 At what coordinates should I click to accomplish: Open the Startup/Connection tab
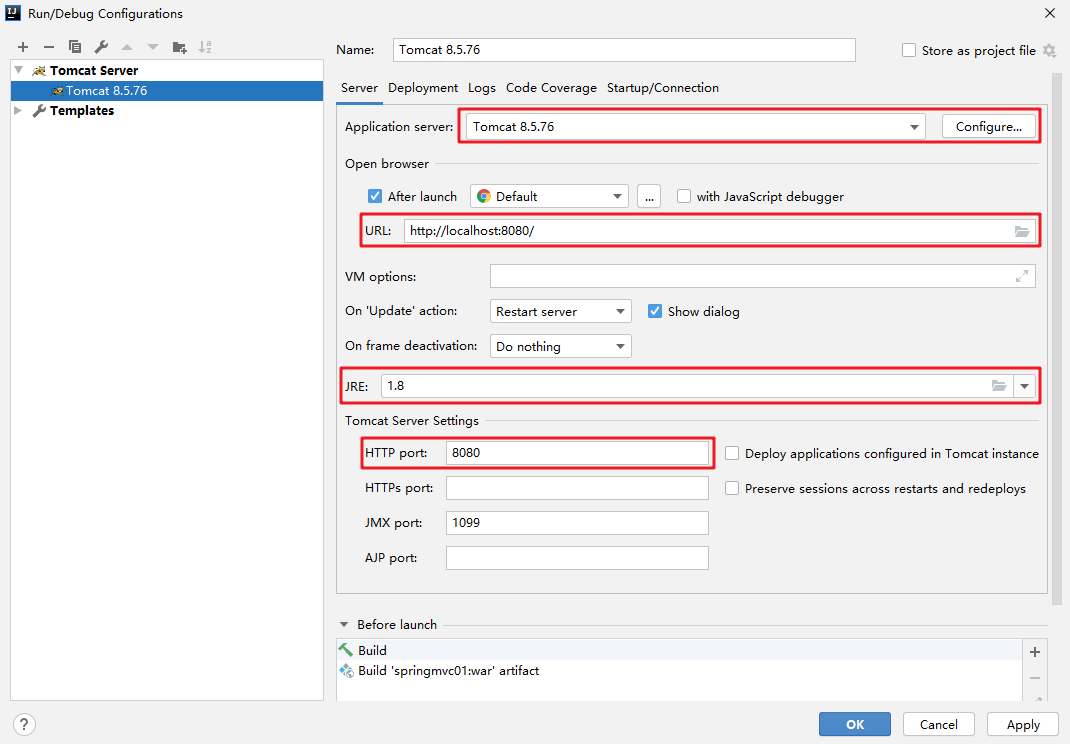click(x=662, y=88)
